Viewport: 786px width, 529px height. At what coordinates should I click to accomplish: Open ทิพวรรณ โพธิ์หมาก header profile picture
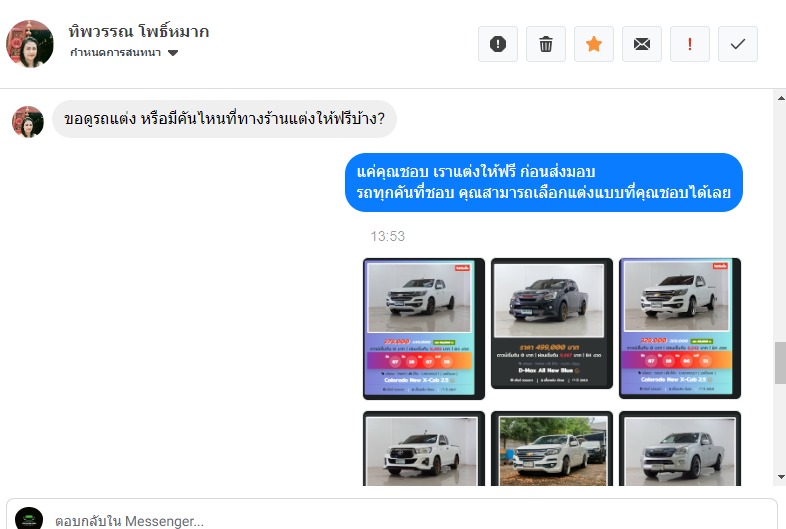(x=30, y=44)
